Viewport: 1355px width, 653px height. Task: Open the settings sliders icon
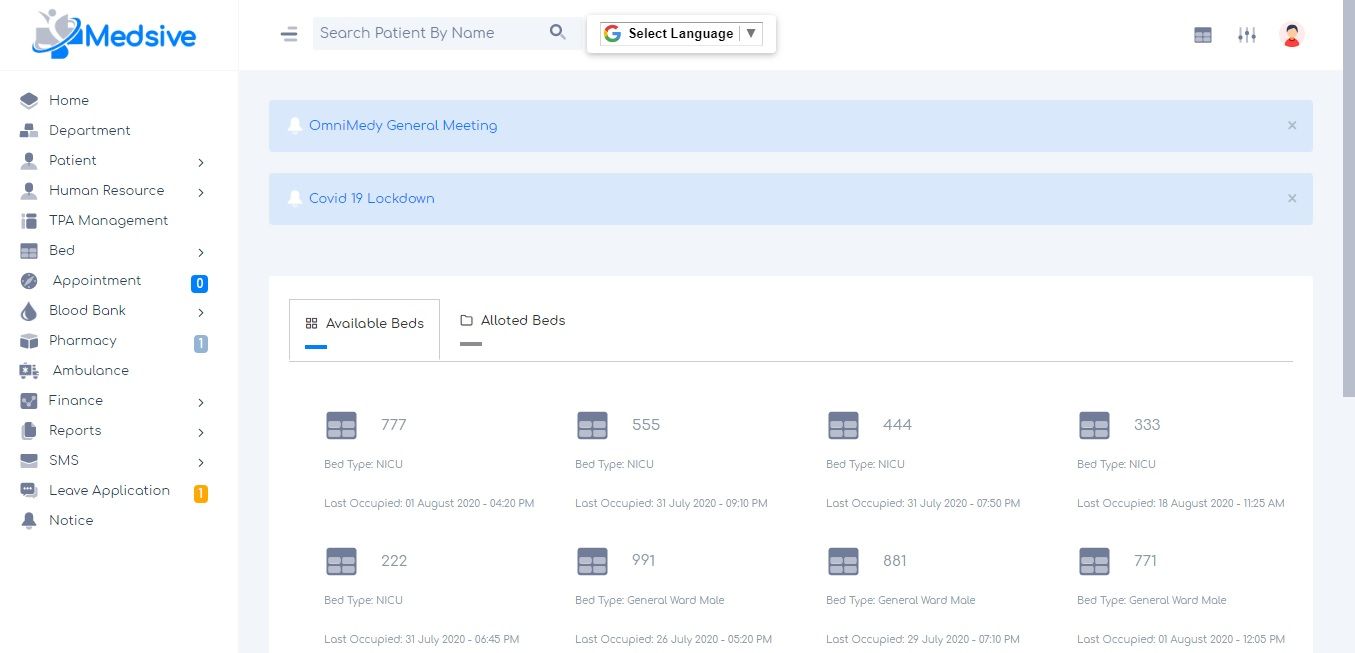[x=1247, y=35]
